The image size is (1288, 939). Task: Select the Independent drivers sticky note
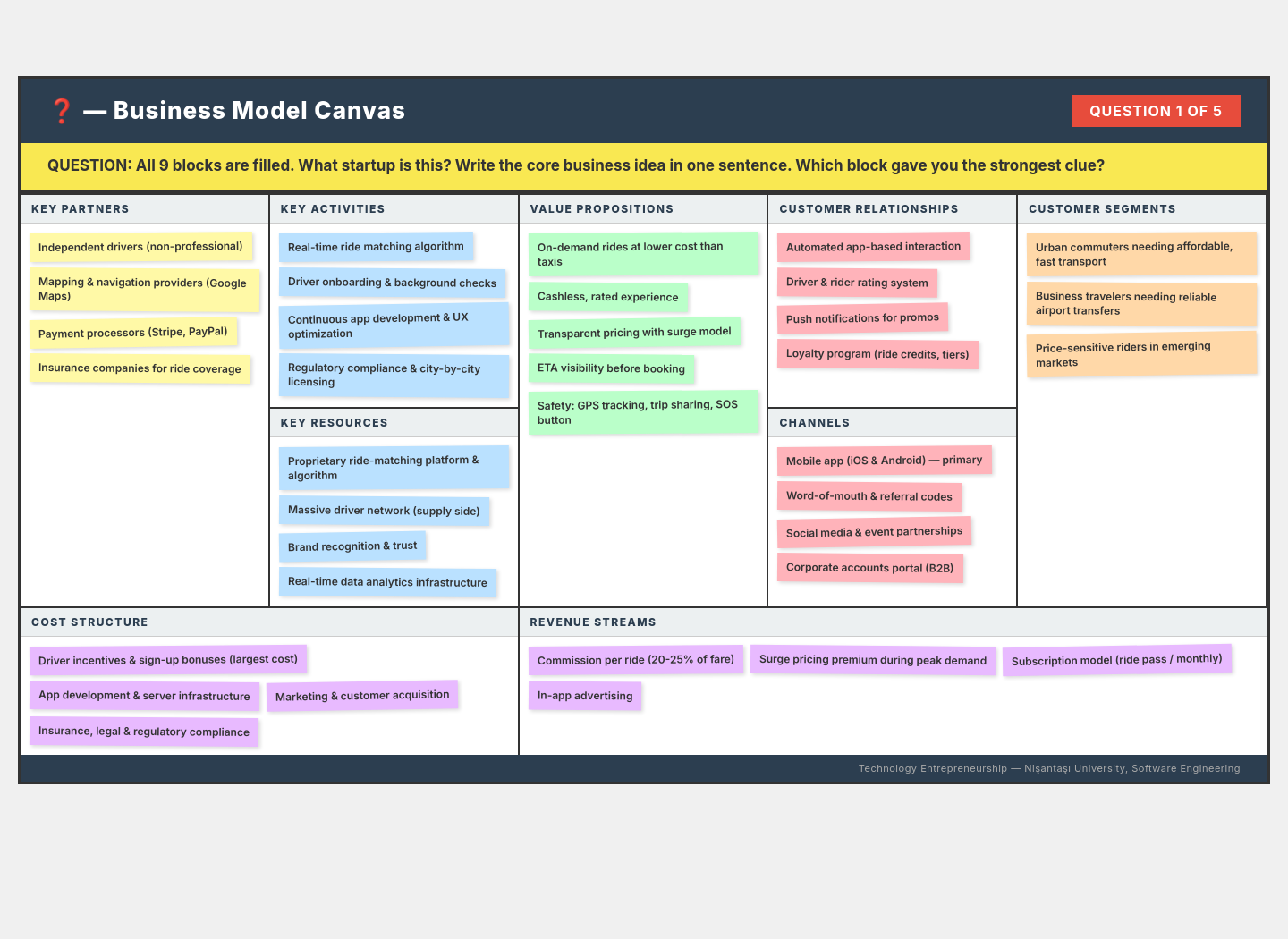pos(140,247)
